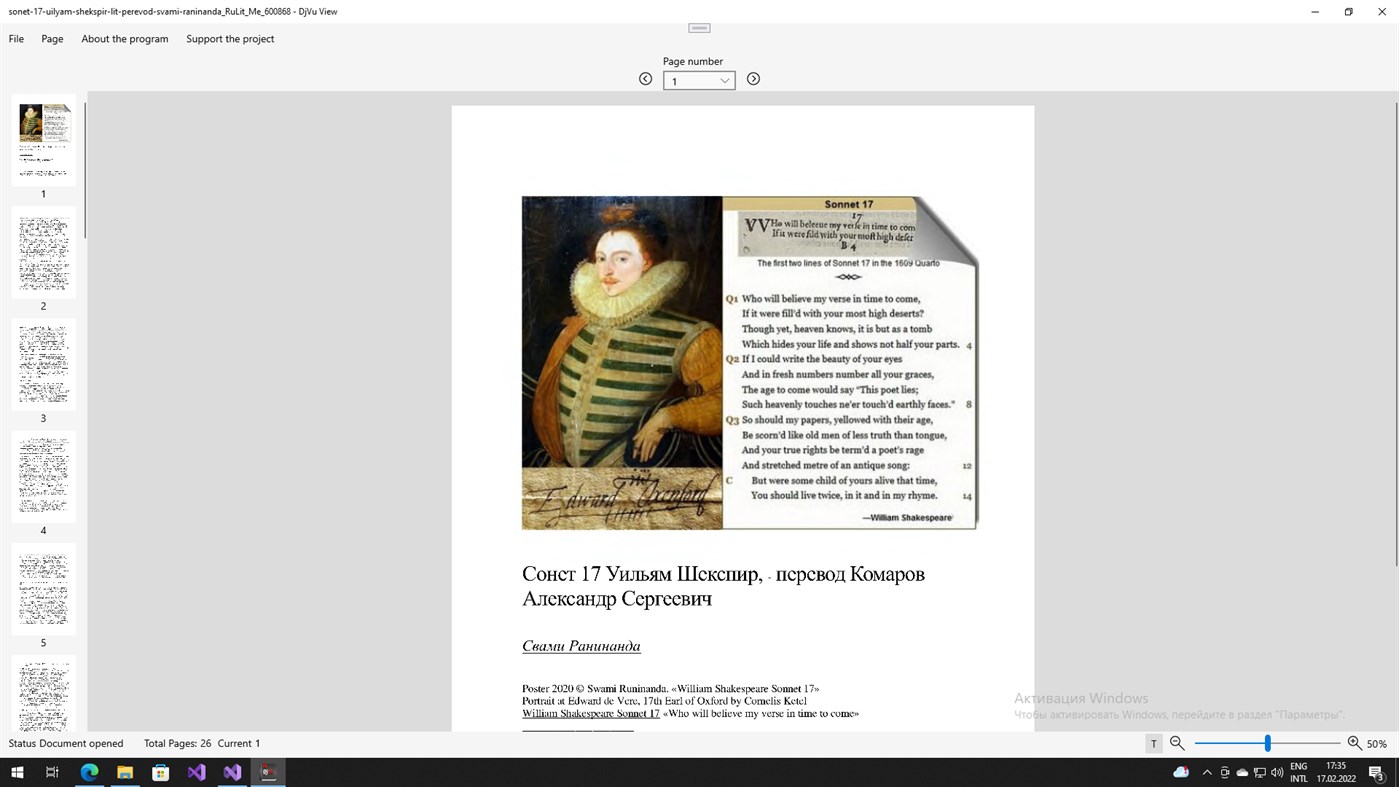
Task: Click the ENG INTL language indicator
Action: [x=1299, y=772]
